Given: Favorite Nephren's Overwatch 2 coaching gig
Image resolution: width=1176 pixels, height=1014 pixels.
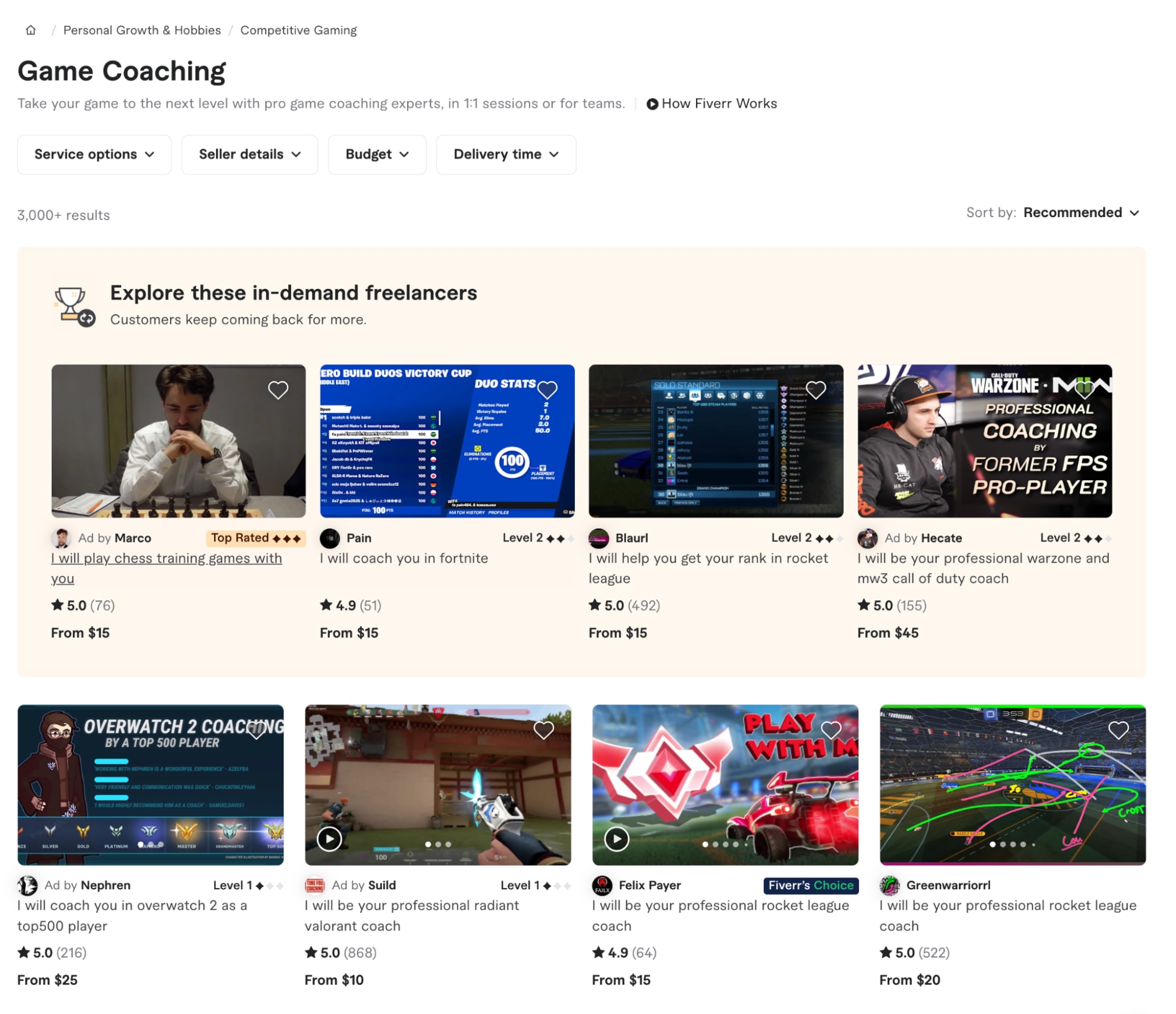Looking at the screenshot, I should (256, 730).
